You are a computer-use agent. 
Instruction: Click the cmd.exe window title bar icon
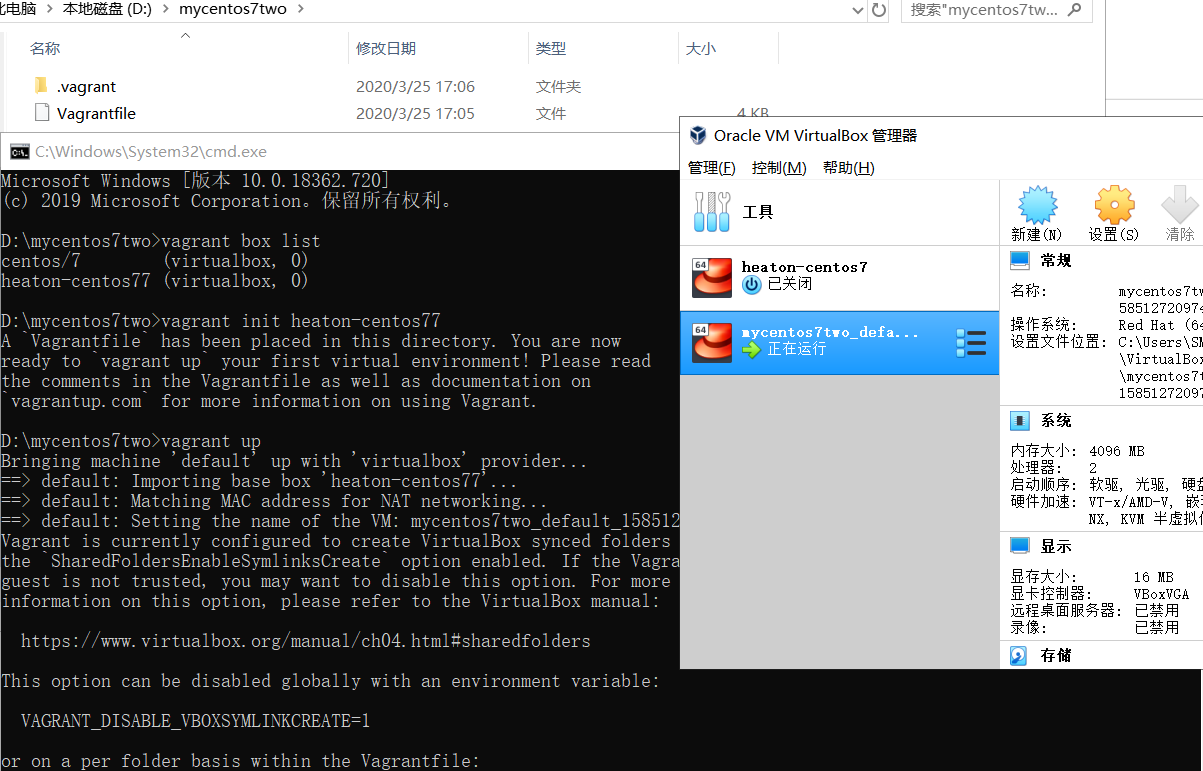19,152
